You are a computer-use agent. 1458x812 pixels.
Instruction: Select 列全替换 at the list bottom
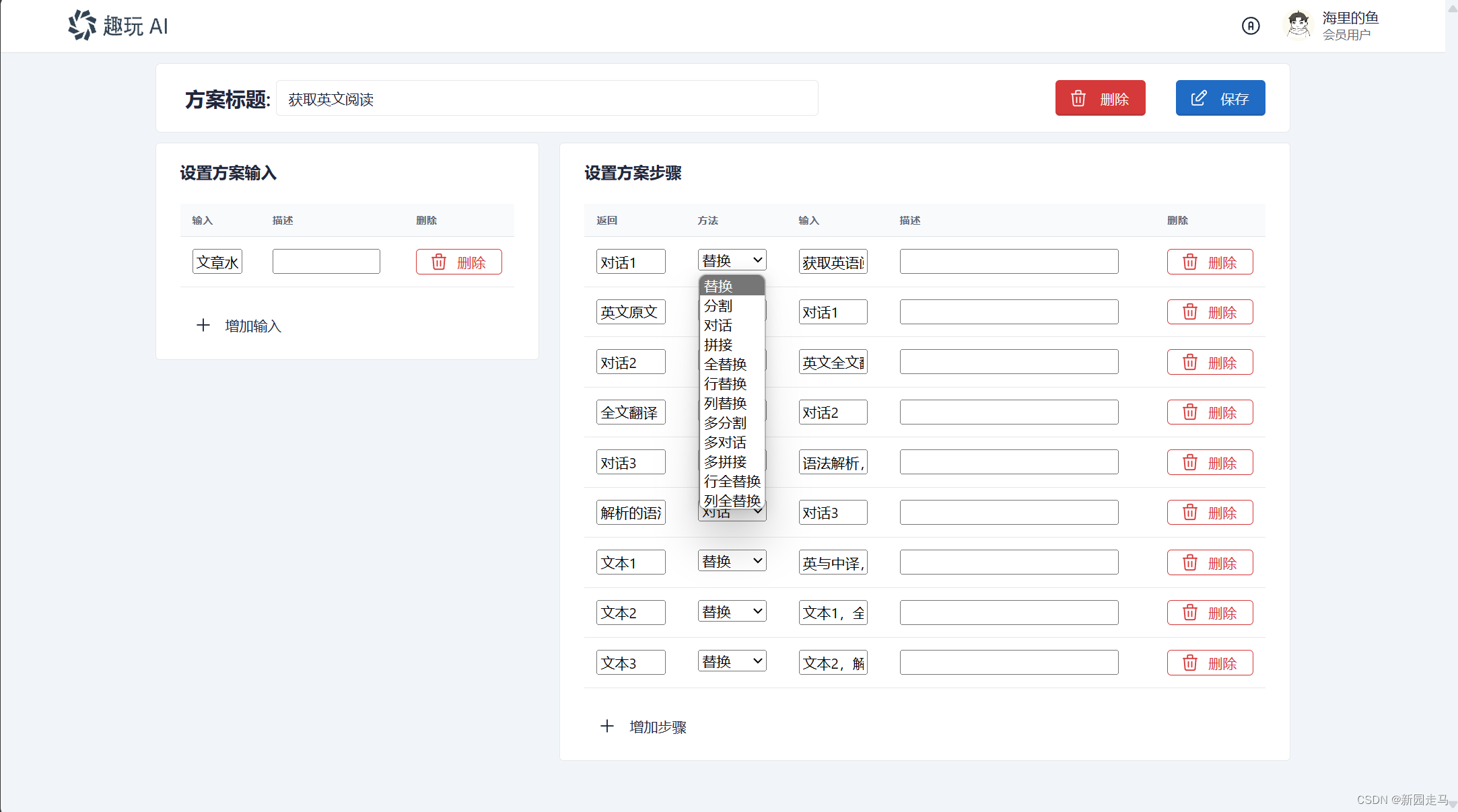point(732,501)
